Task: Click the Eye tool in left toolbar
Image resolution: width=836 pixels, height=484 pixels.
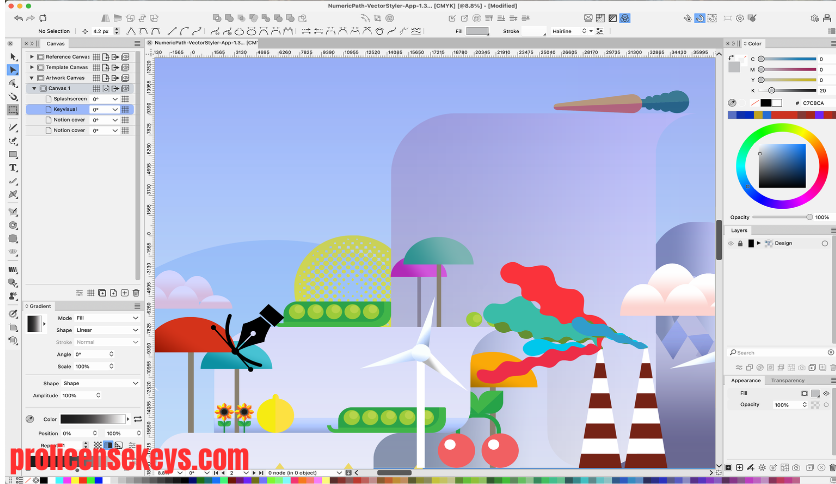Action: coord(13,252)
